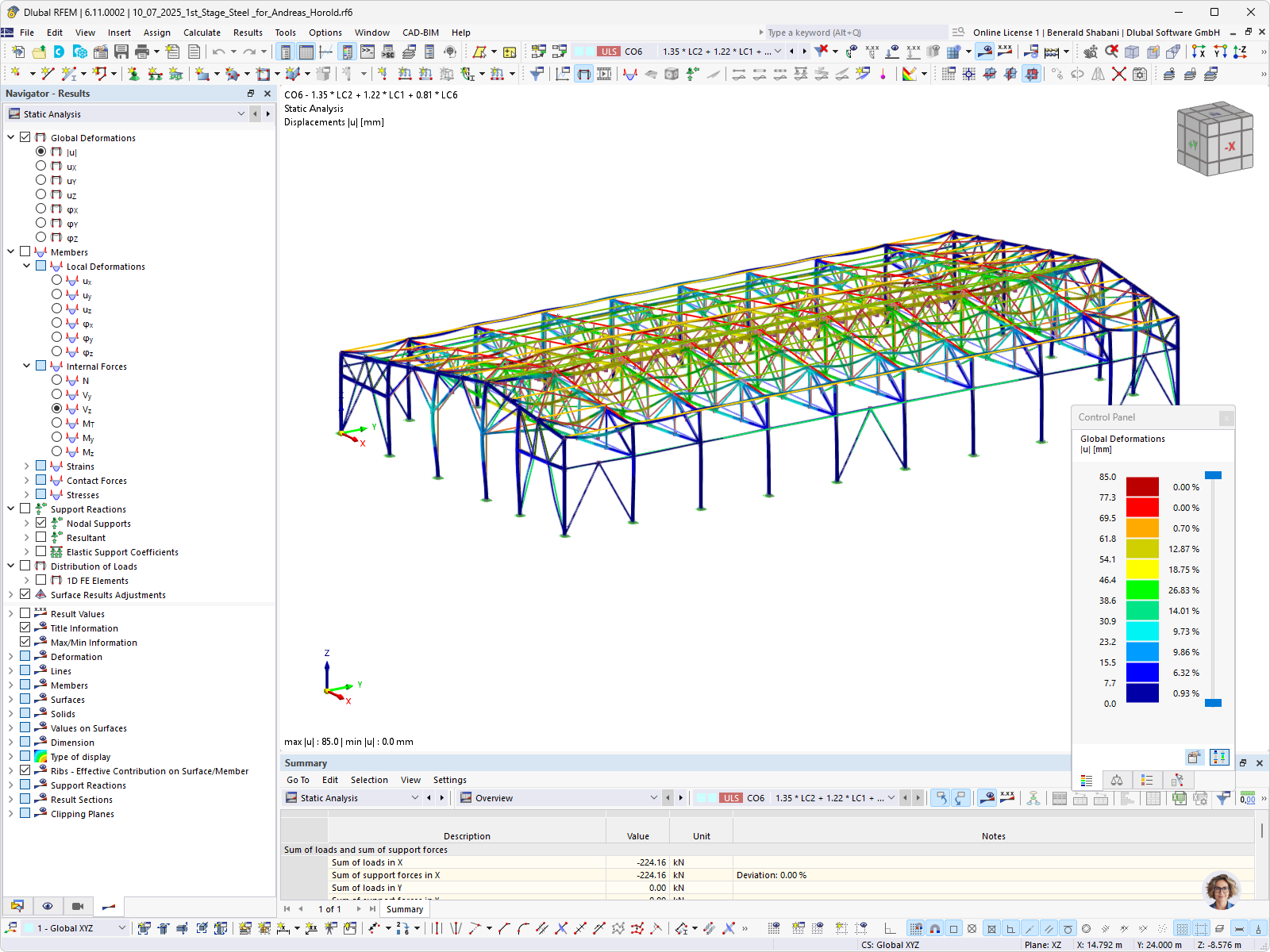The width and height of the screenshot is (1270, 952).
Task: Uncheck the Title Information checkbox
Action: (x=25, y=628)
